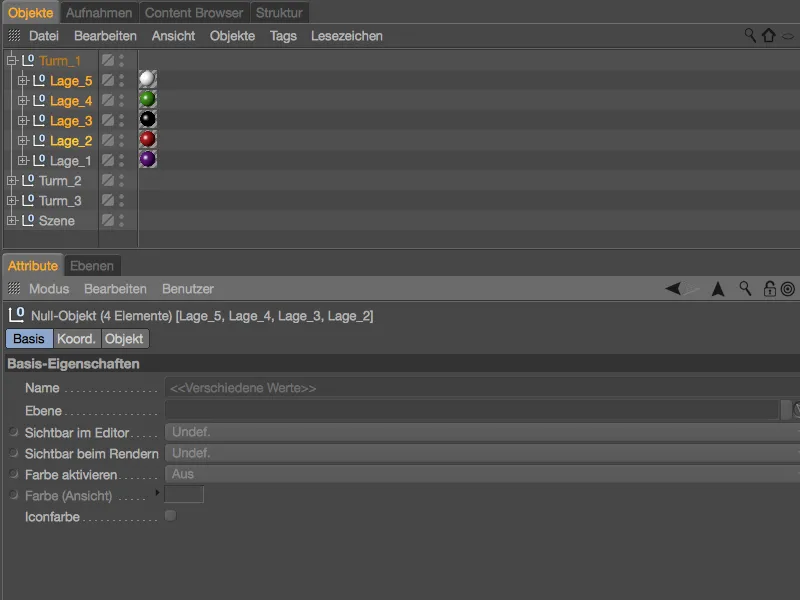Switch to the Struktur tab

click(x=279, y=13)
